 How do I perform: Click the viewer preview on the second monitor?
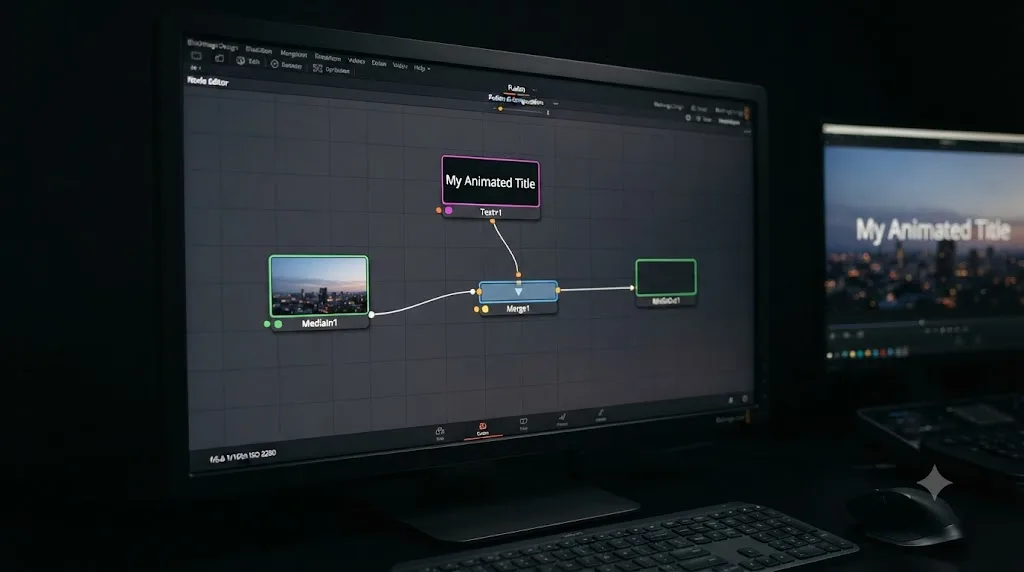click(923, 230)
